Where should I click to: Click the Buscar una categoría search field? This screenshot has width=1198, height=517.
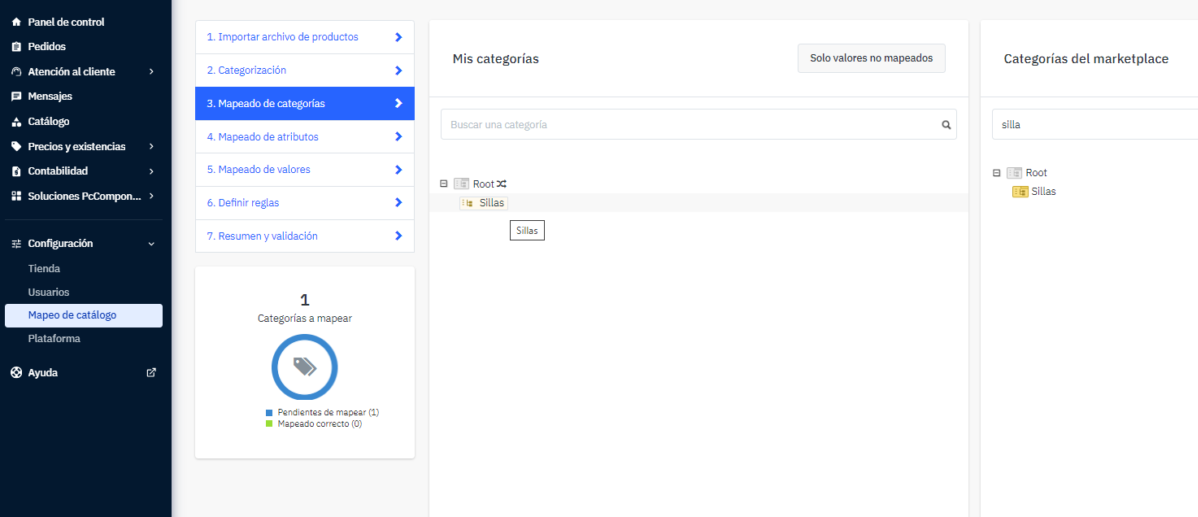click(x=690, y=125)
